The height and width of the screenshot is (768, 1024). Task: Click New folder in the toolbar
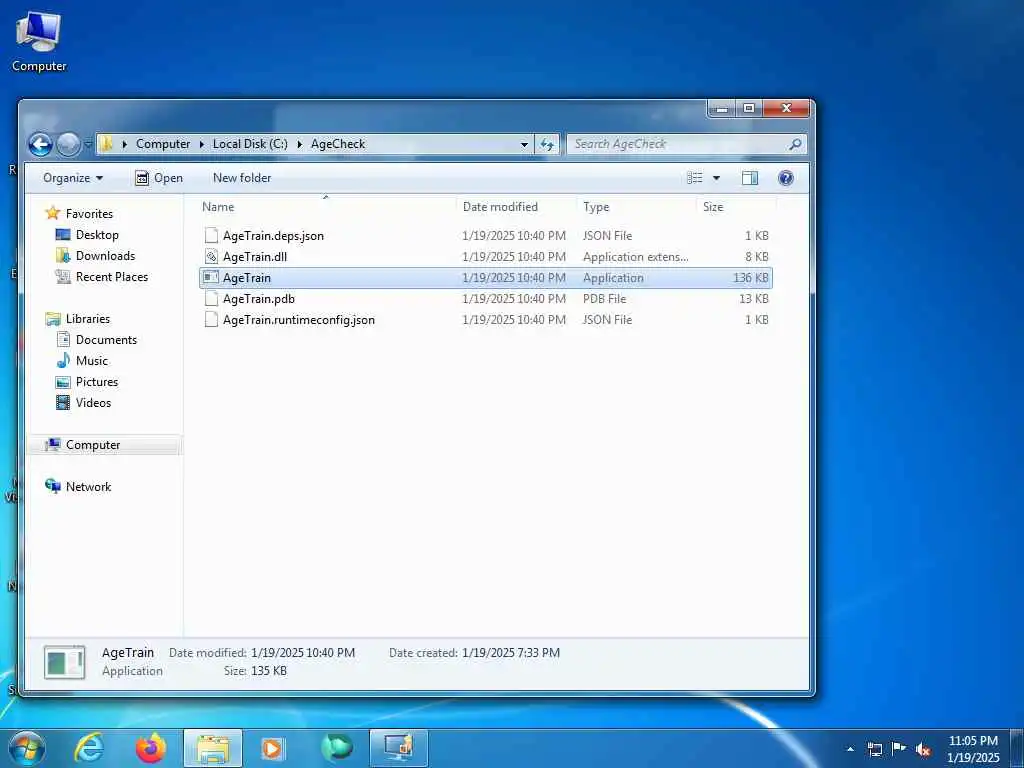[x=242, y=178]
